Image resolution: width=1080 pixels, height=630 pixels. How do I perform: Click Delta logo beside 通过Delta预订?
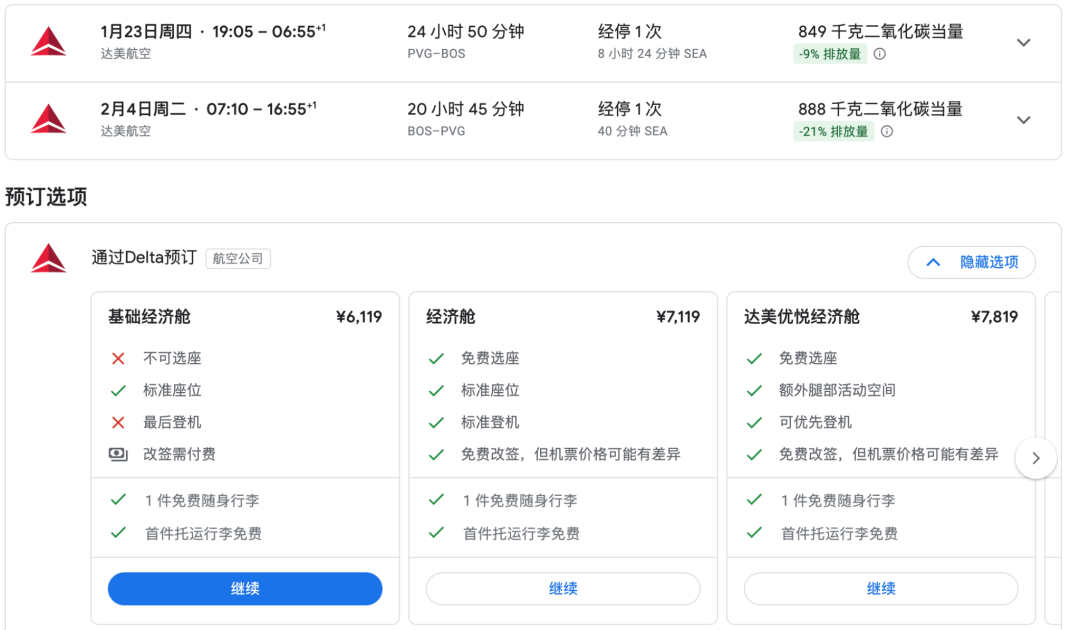point(49,258)
